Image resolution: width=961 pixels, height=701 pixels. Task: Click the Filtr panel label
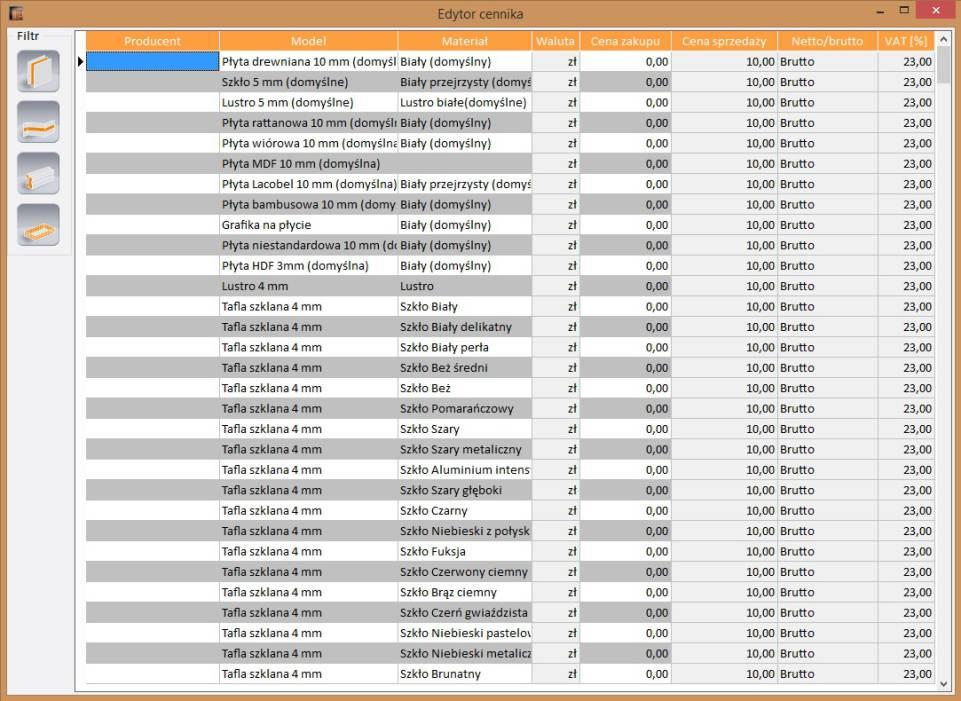click(28, 36)
